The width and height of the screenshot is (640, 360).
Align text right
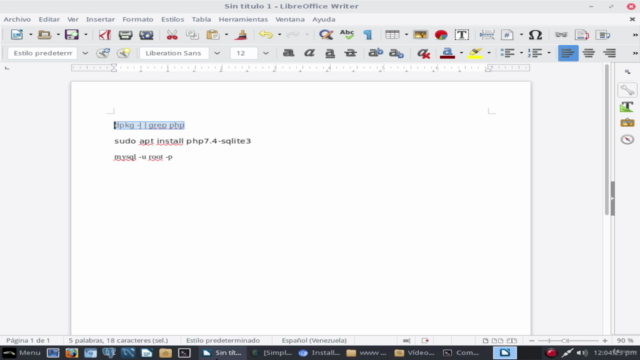click(609, 53)
